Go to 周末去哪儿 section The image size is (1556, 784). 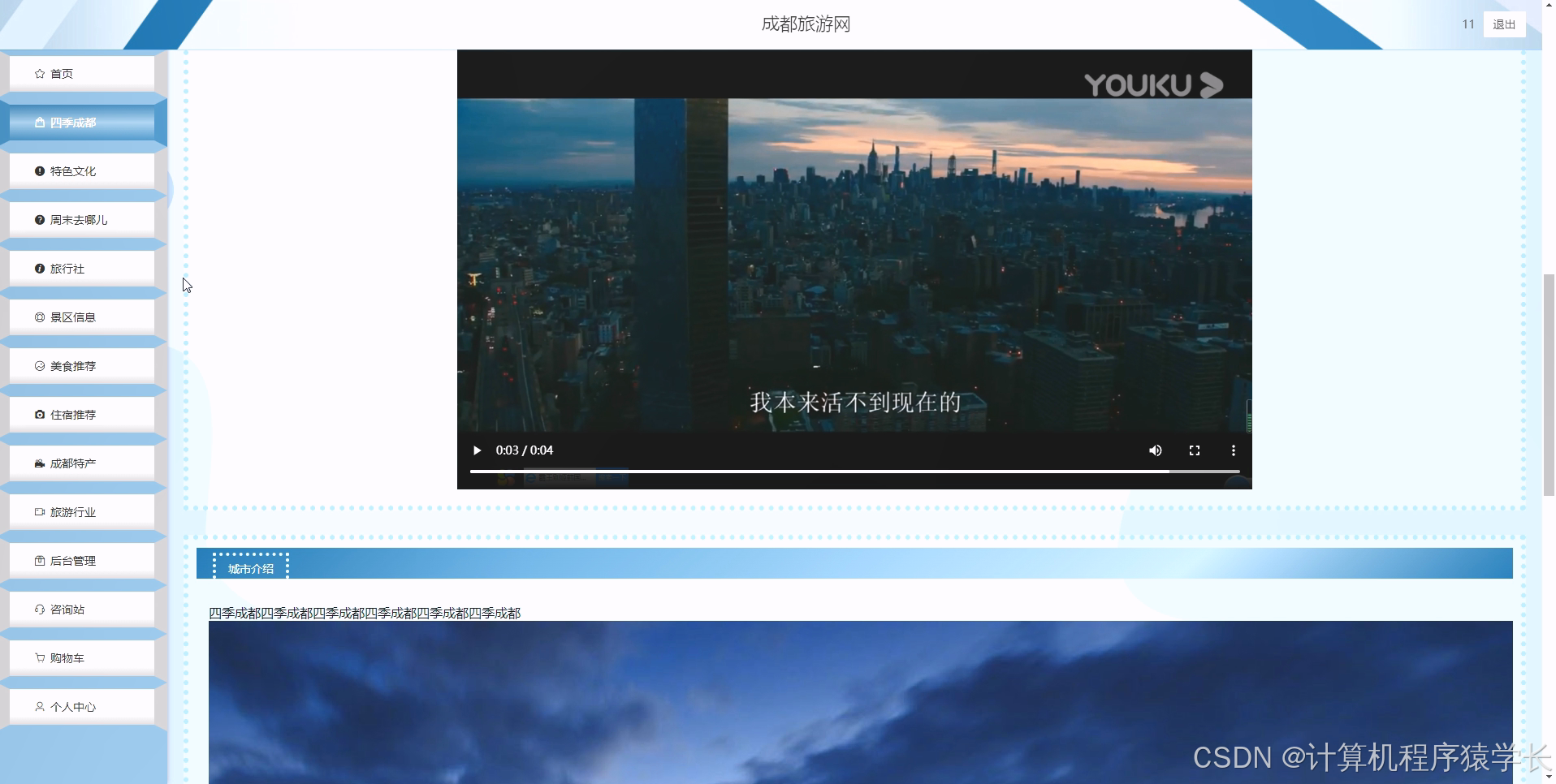coord(81,220)
